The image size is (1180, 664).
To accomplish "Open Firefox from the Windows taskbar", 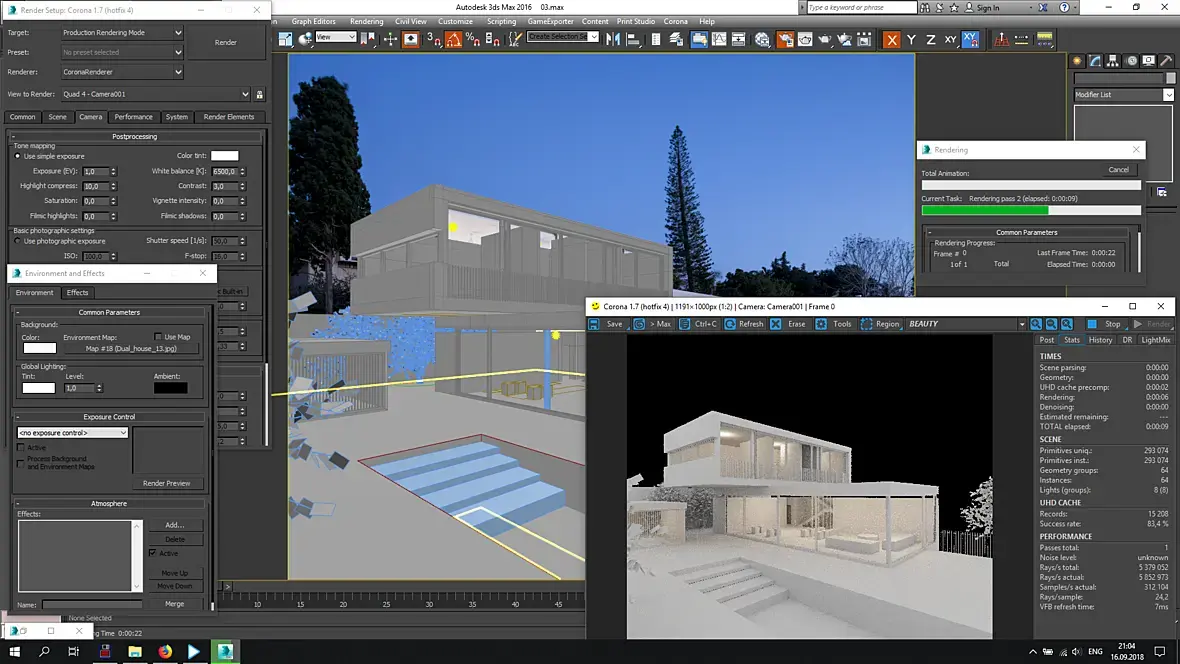I will (x=165, y=651).
